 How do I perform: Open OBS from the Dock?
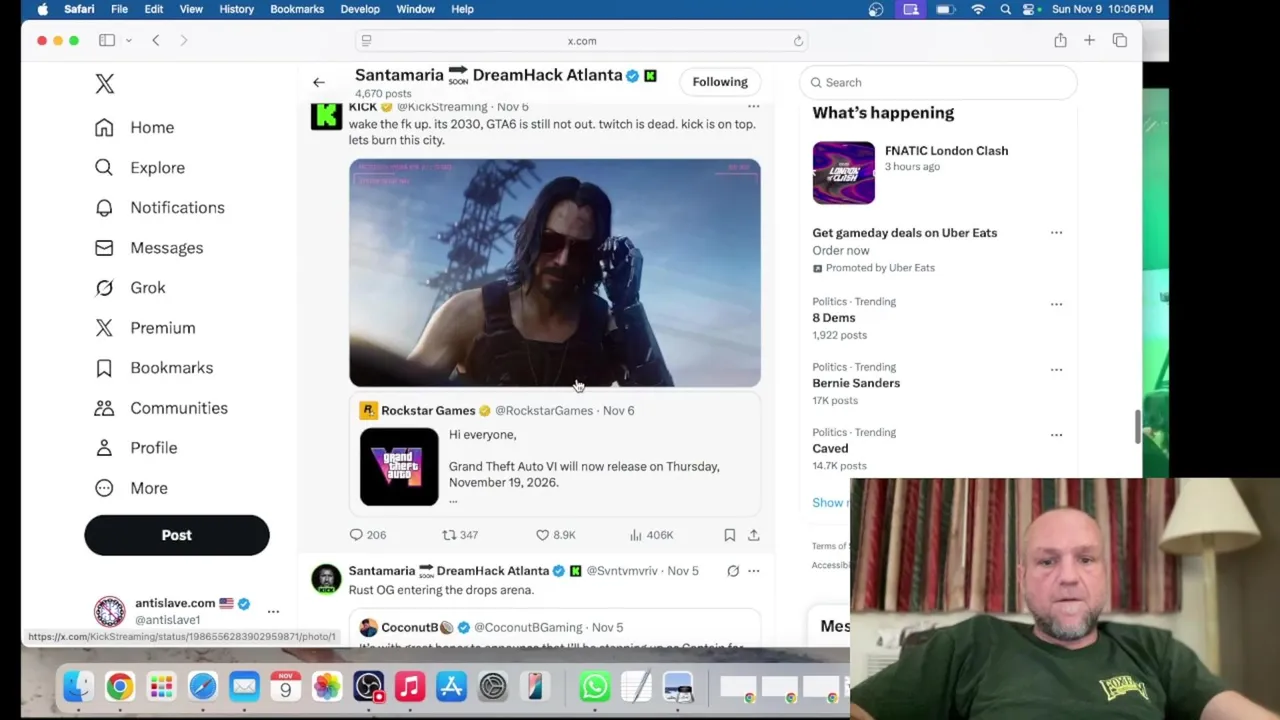click(368, 686)
